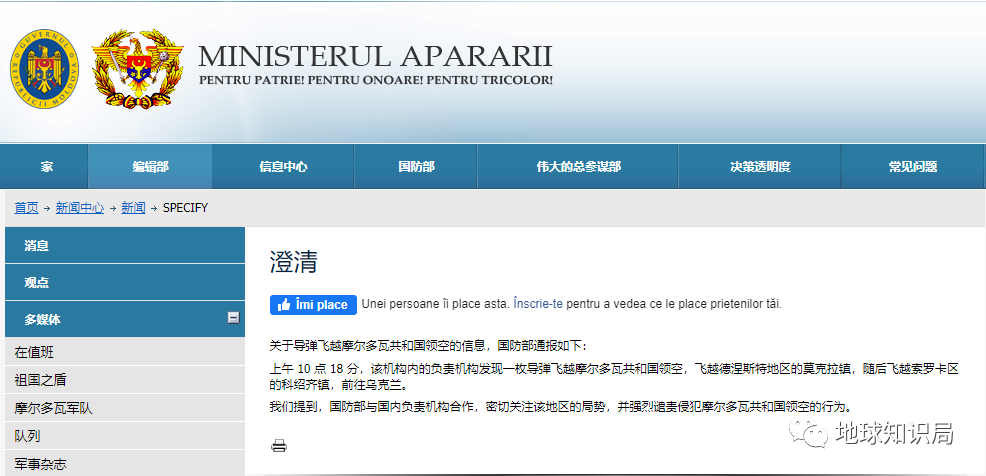Select 消息 in the sidebar menu
This screenshot has height=476, width=986.
(125, 245)
